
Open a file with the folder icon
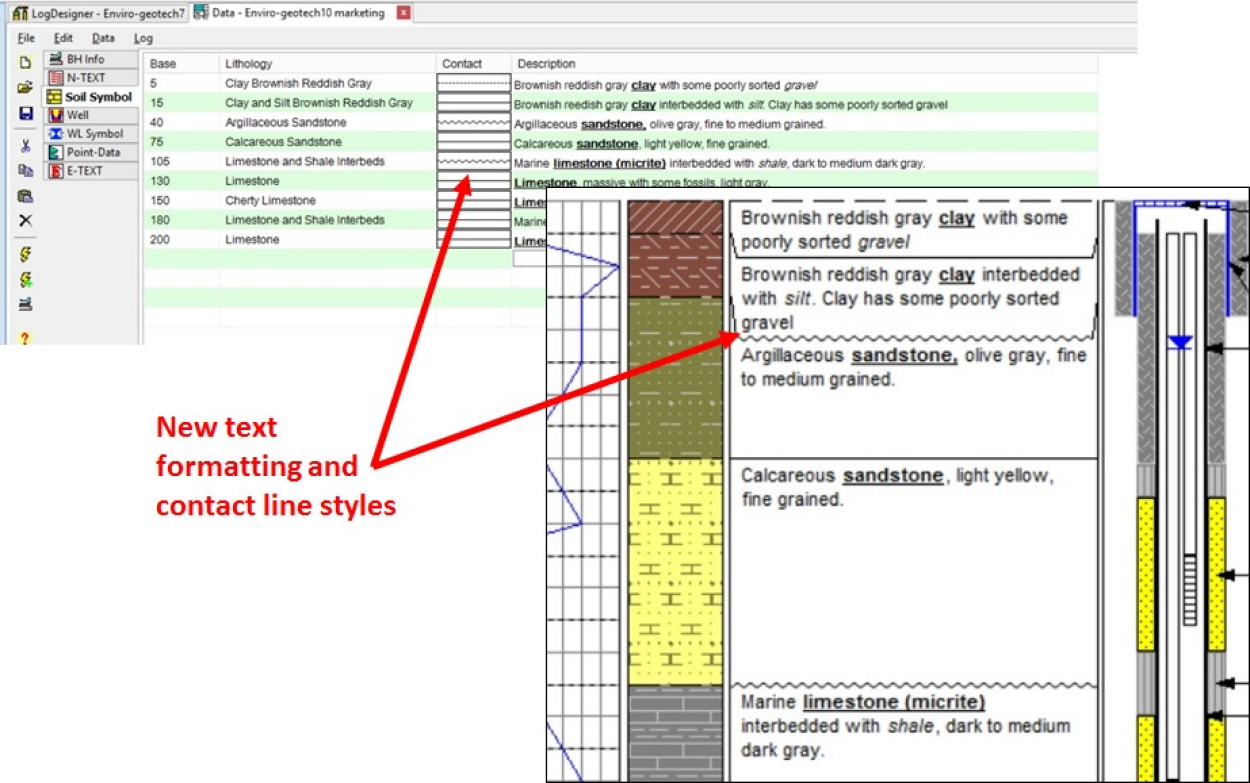pyautogui.click(x=26, y=88)
